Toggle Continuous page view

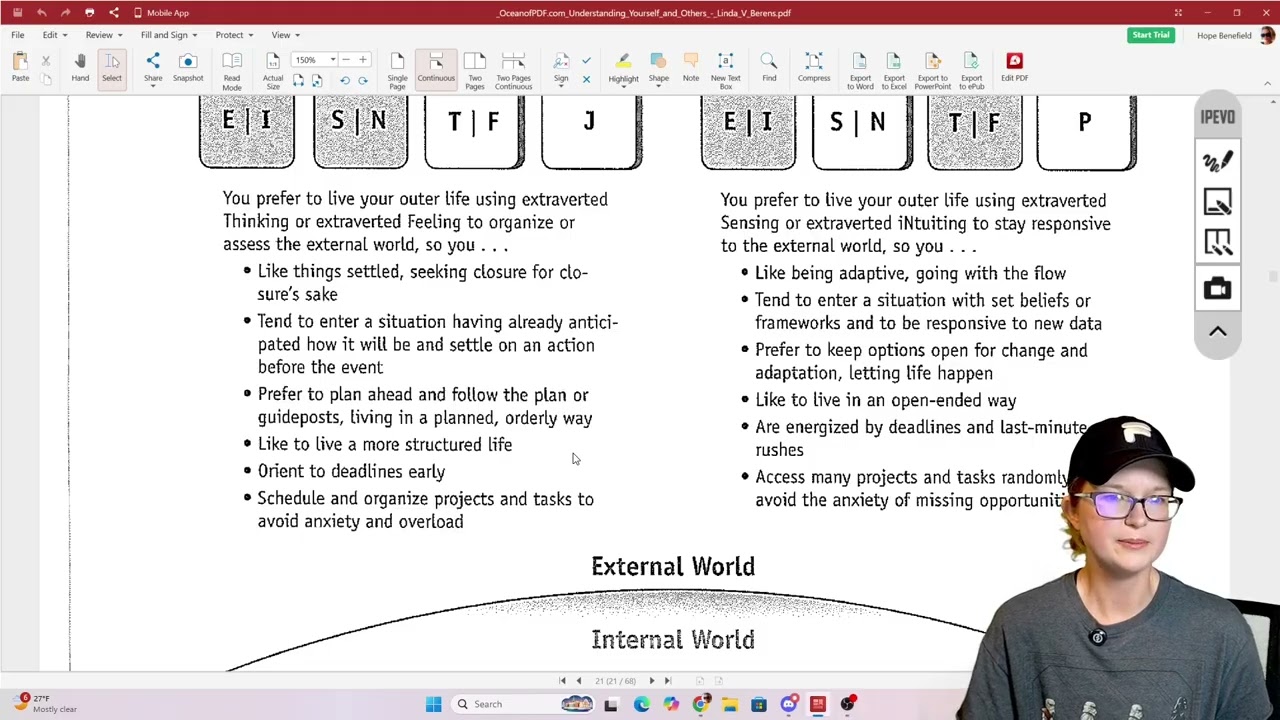(436, 68)
